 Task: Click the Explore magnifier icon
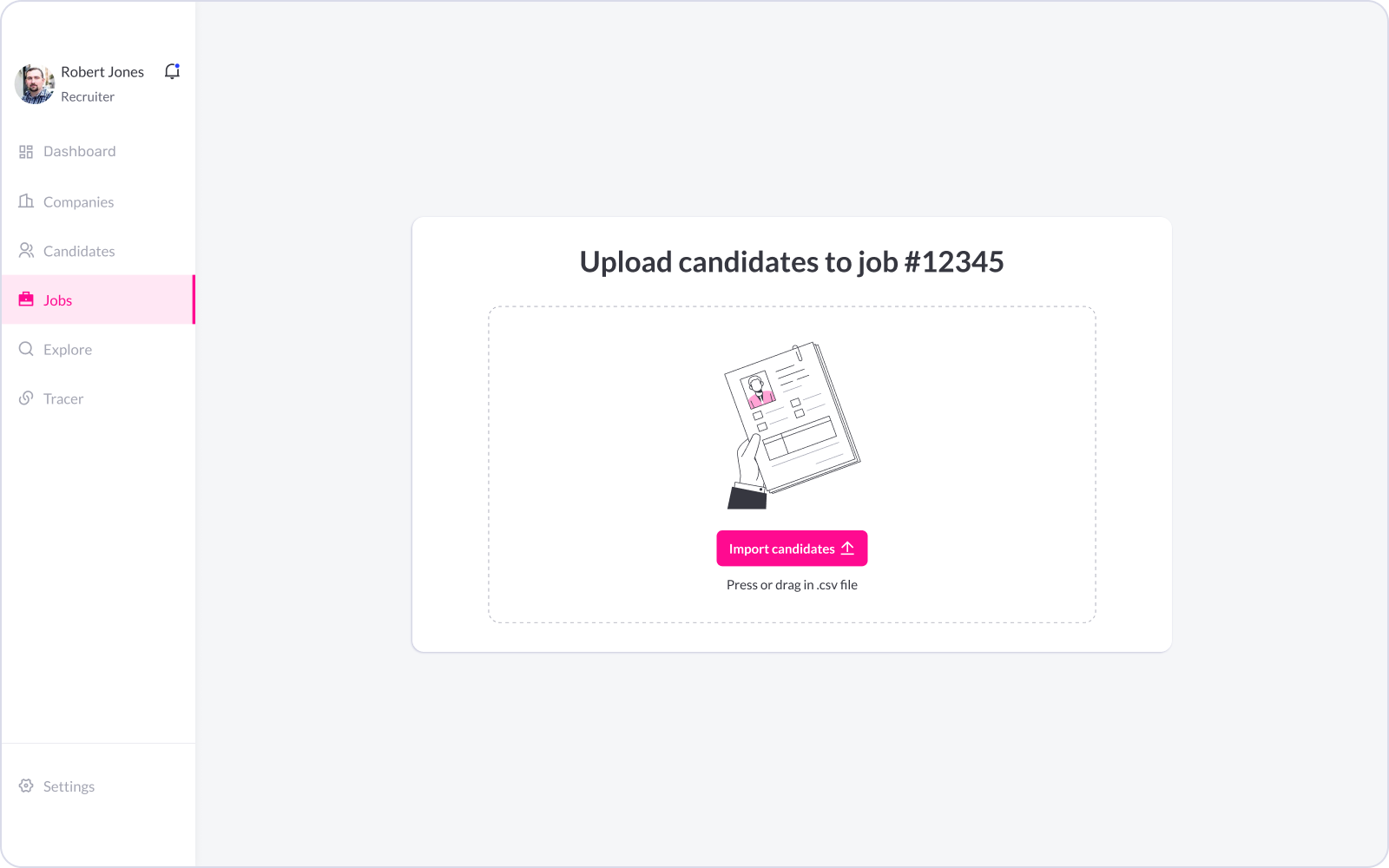26,349
